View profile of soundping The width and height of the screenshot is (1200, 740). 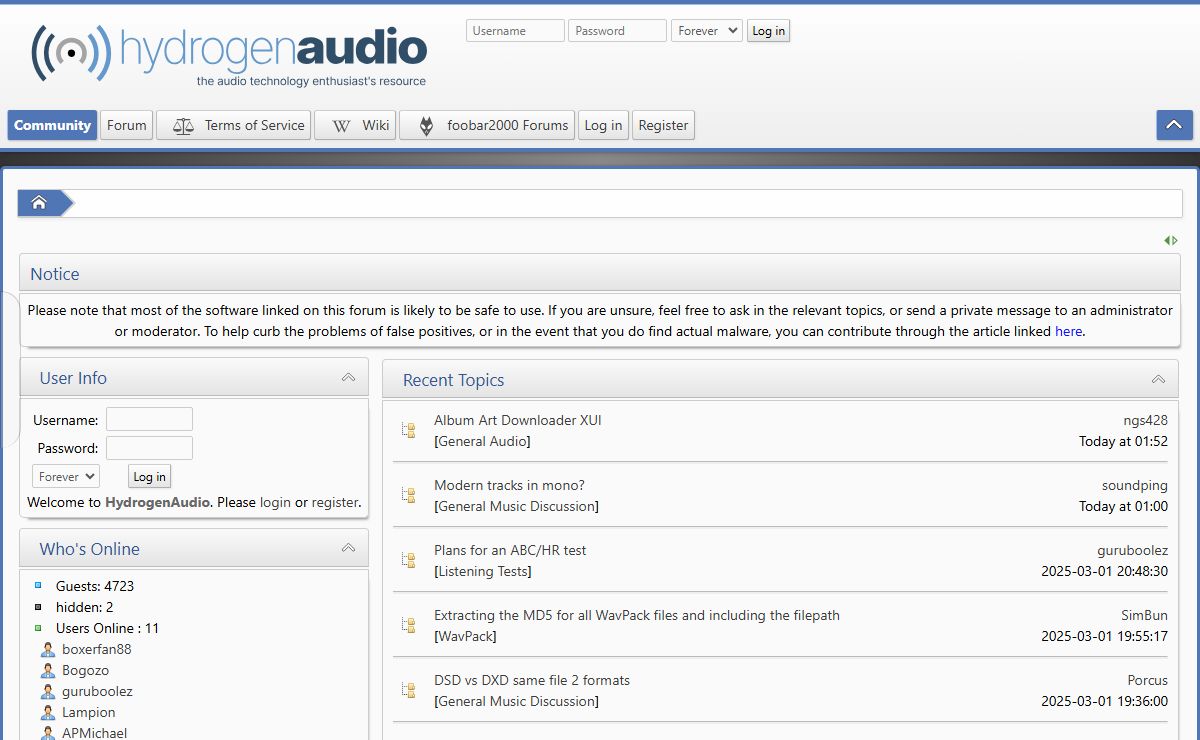1135,485
